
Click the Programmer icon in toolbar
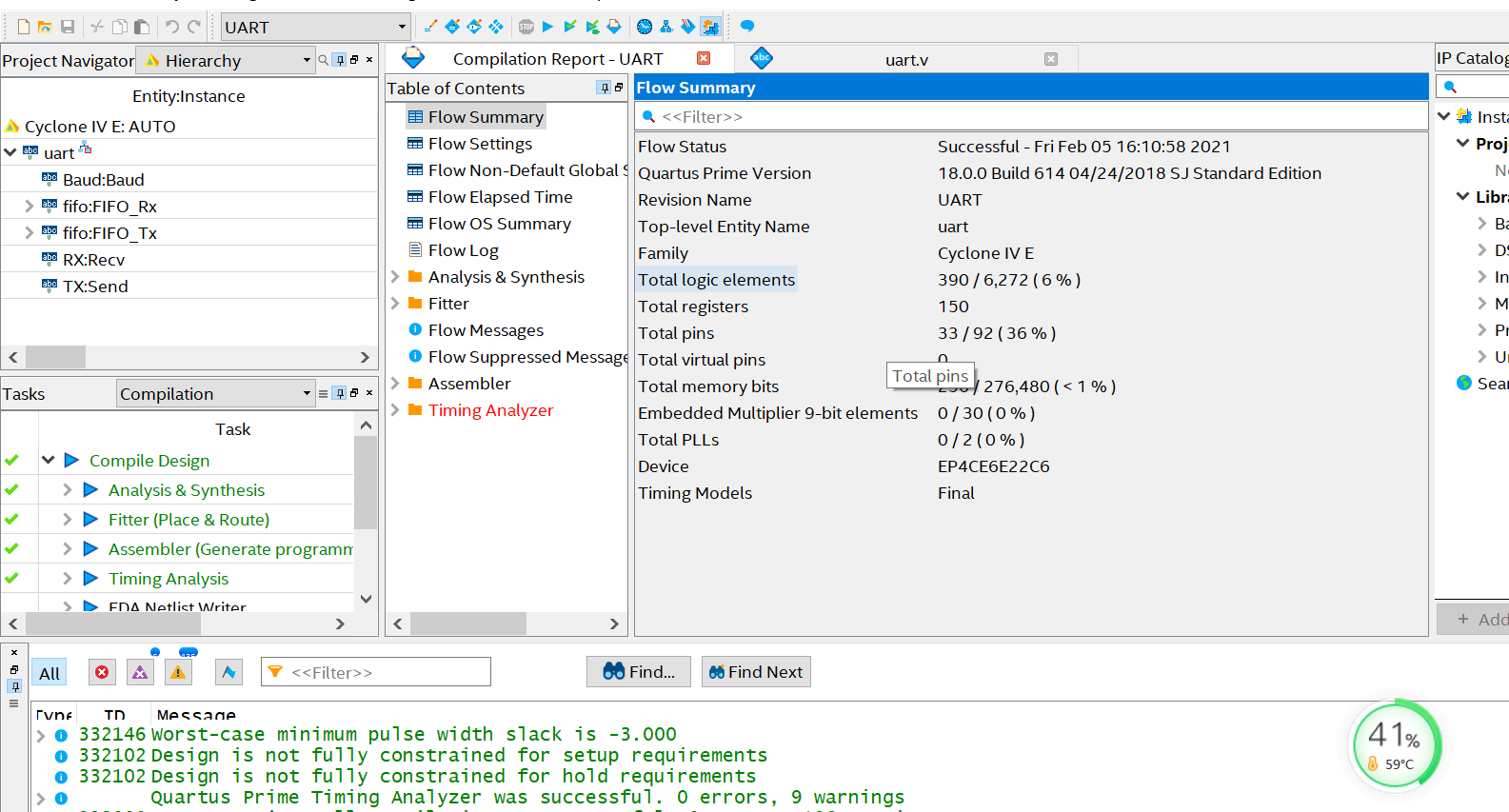(x=688, y=27)
